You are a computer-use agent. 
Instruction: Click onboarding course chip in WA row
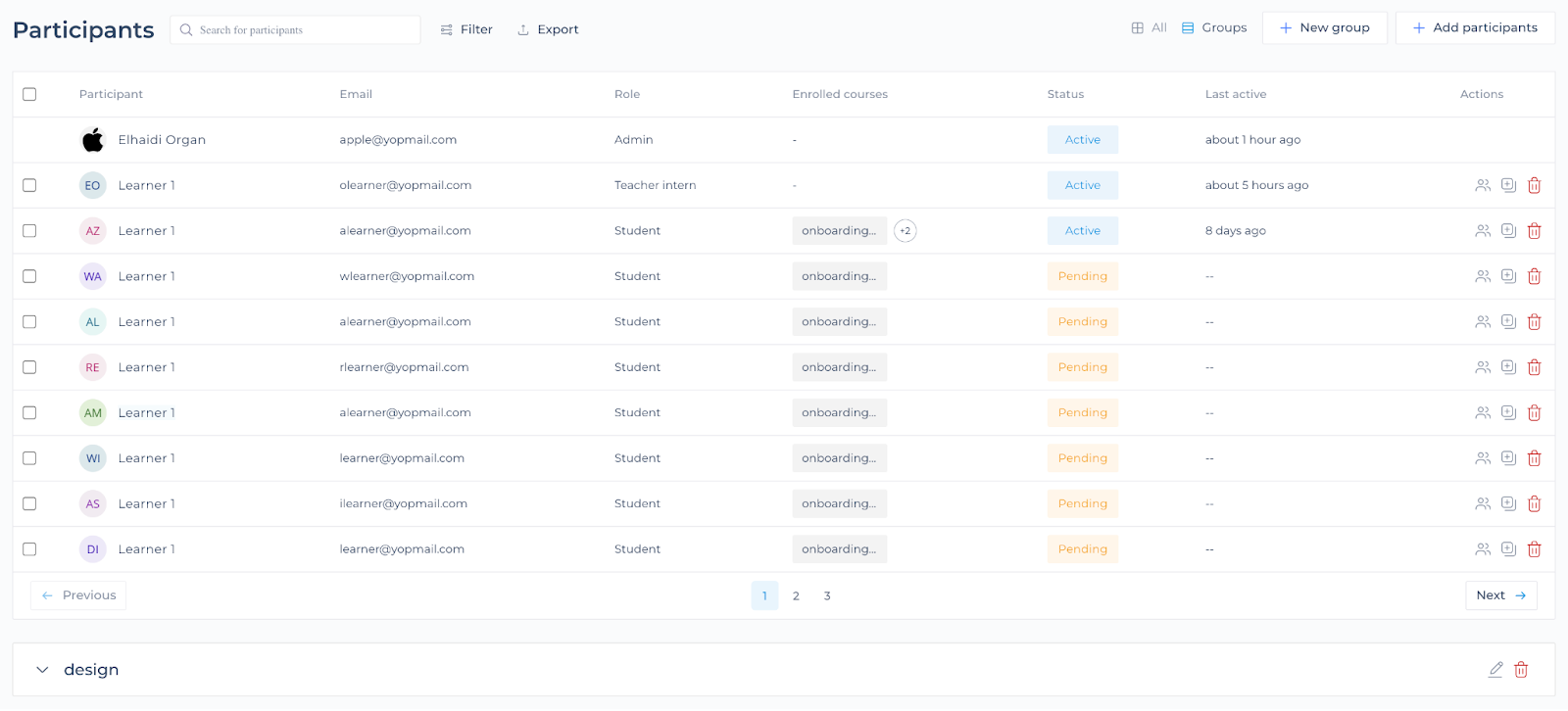pos(840,276)
